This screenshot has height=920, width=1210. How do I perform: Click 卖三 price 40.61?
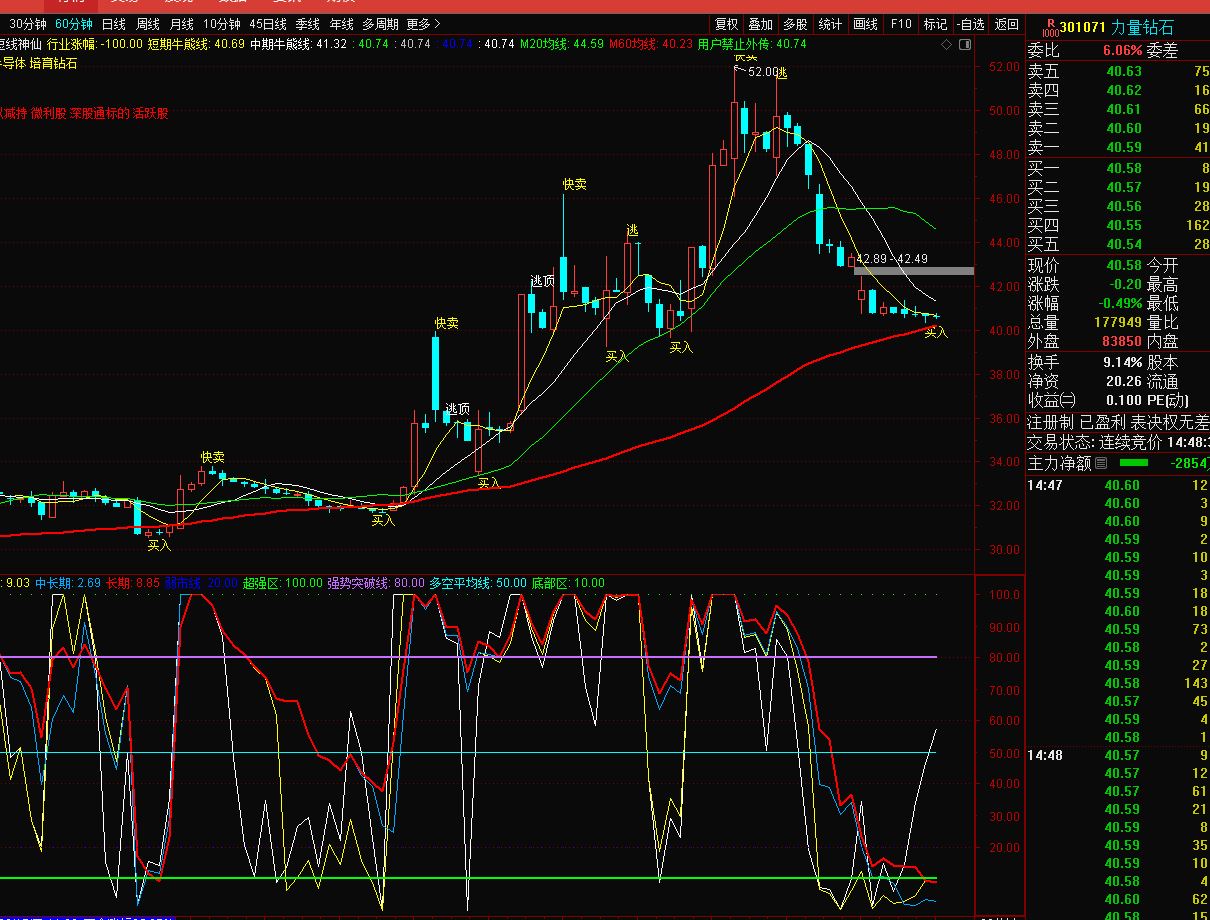(1123, 109)
